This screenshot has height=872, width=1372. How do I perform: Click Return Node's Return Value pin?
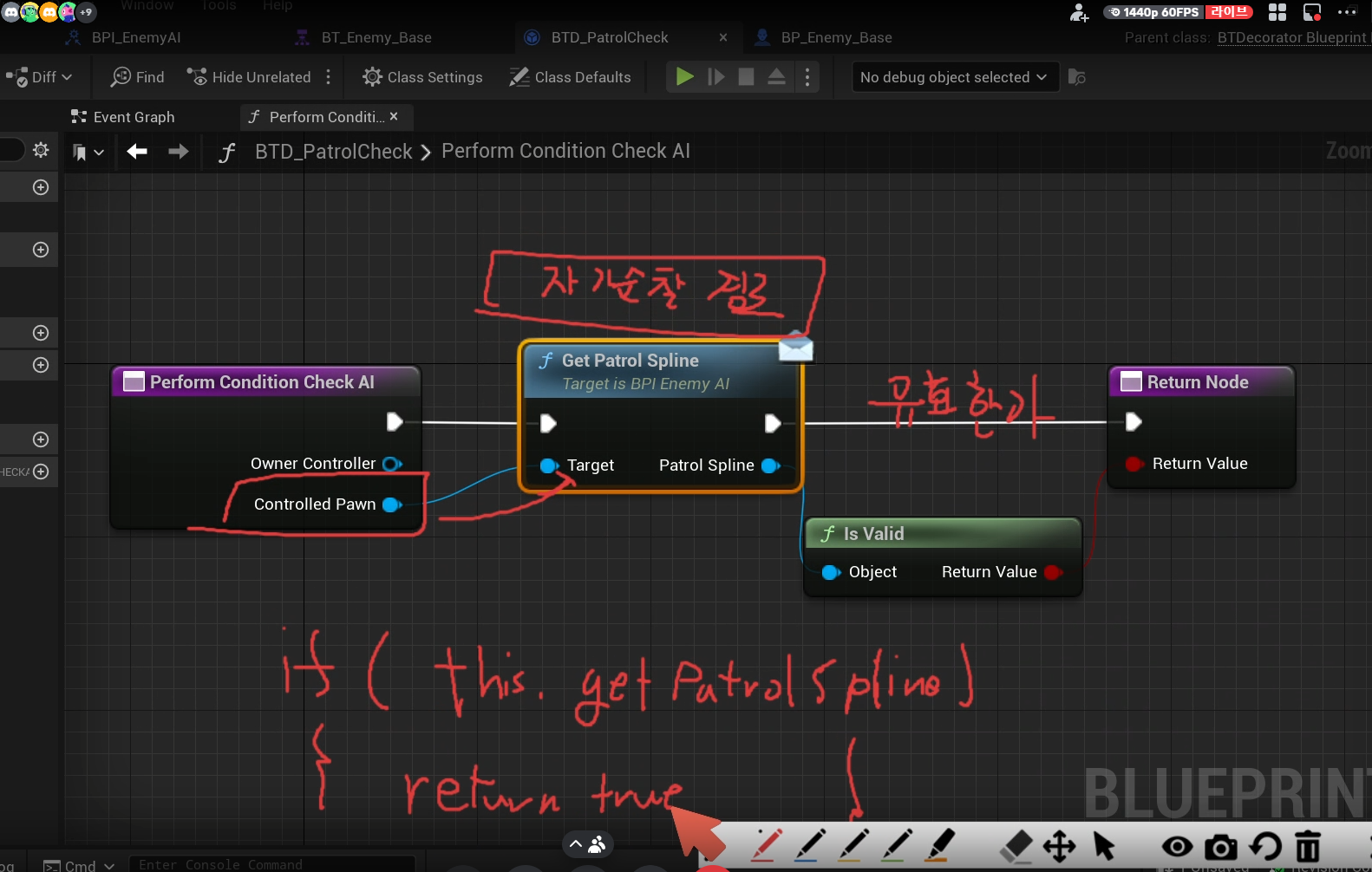click(x=1134, y=464)
